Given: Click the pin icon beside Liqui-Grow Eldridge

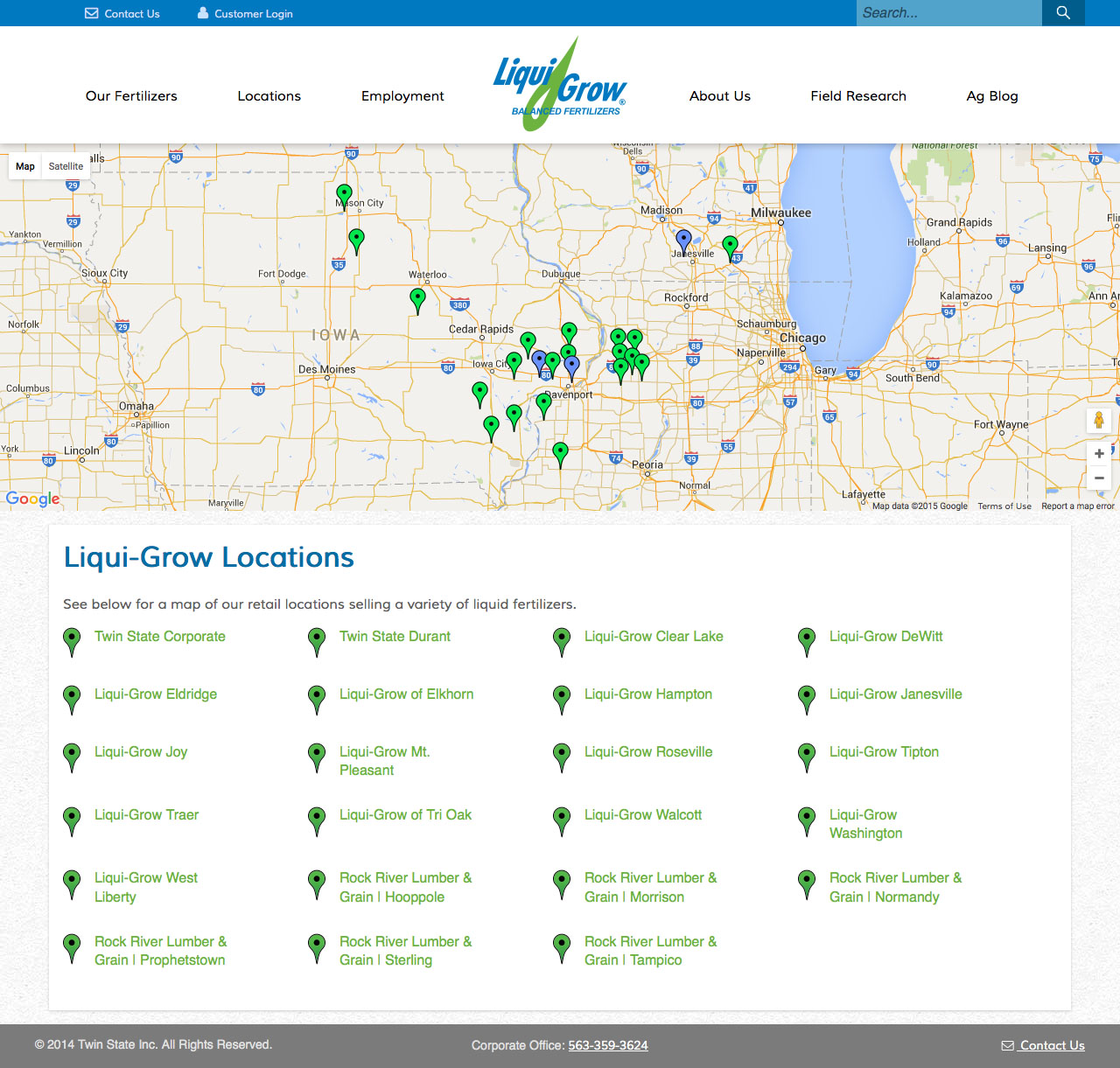Looking at the screenshot, I should 73,700.
